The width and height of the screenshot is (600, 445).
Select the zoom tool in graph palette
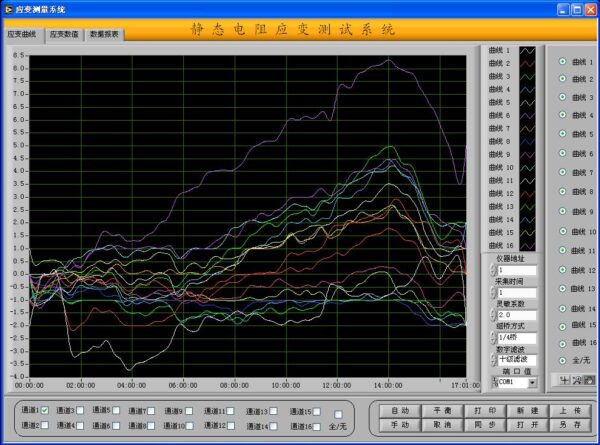click(x=577, y=381)
